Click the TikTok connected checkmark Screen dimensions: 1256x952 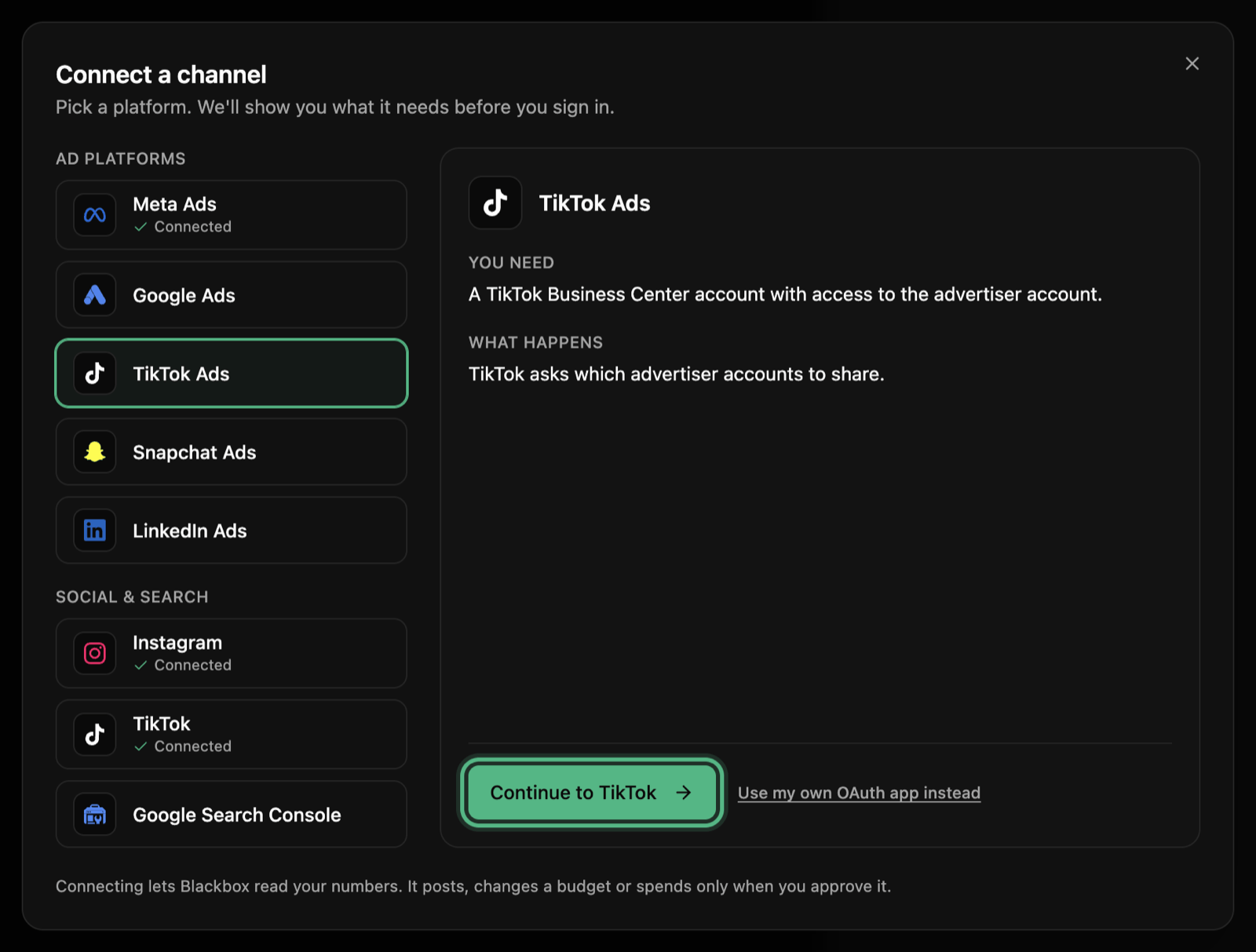pos(141,746)
